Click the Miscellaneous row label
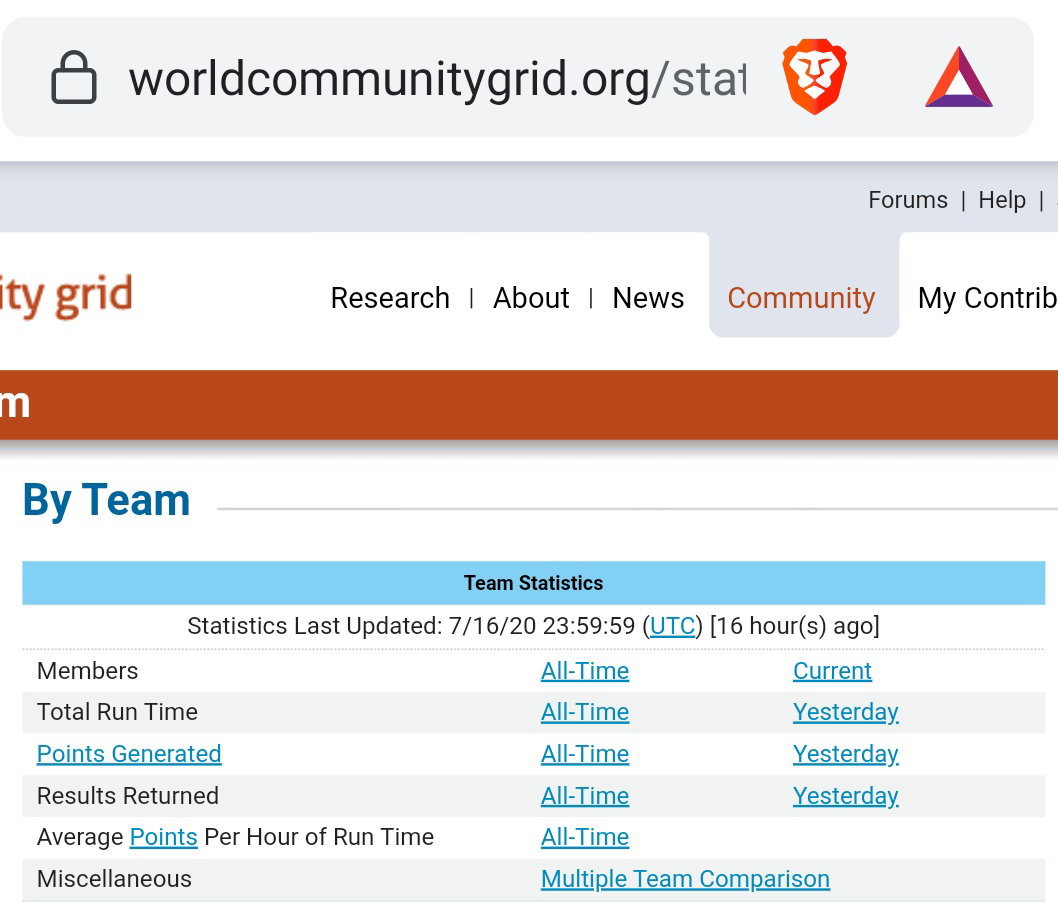 114,878
